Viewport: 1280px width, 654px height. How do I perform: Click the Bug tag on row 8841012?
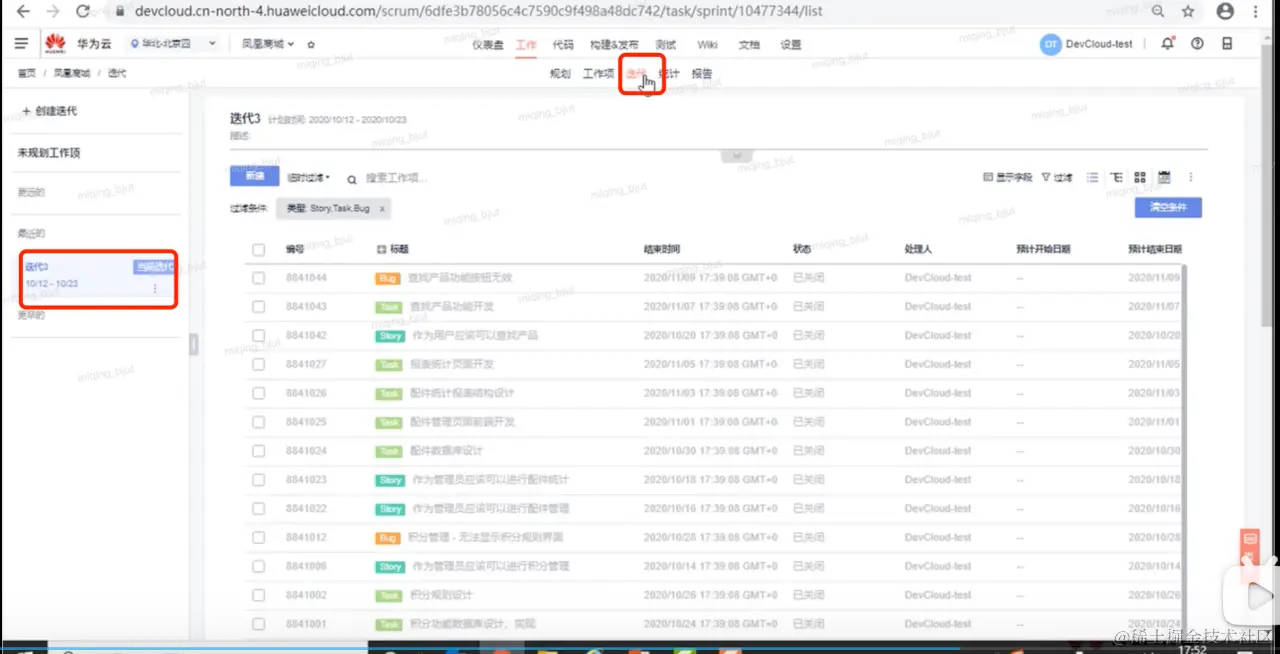(388, 538)
